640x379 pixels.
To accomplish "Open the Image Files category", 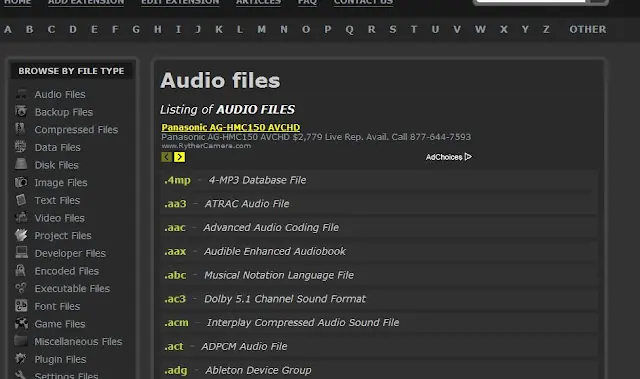I will pos(61,182).
